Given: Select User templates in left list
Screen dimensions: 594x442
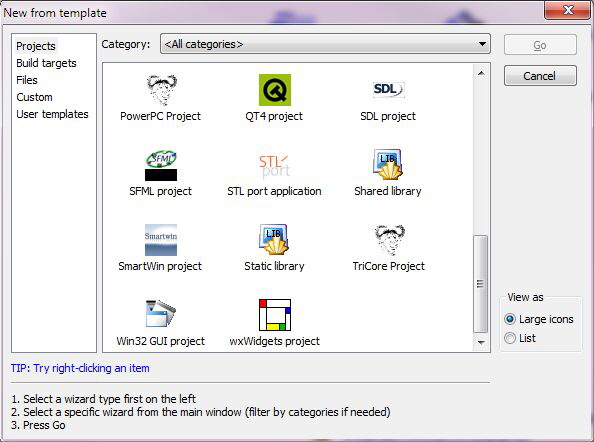Looking at the screenshot, I should coord(52,114).
